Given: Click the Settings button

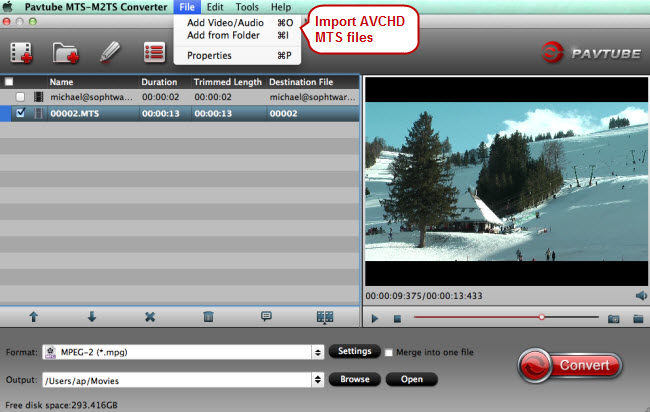Looking at the screenshot, I should (x=354, y=351).
